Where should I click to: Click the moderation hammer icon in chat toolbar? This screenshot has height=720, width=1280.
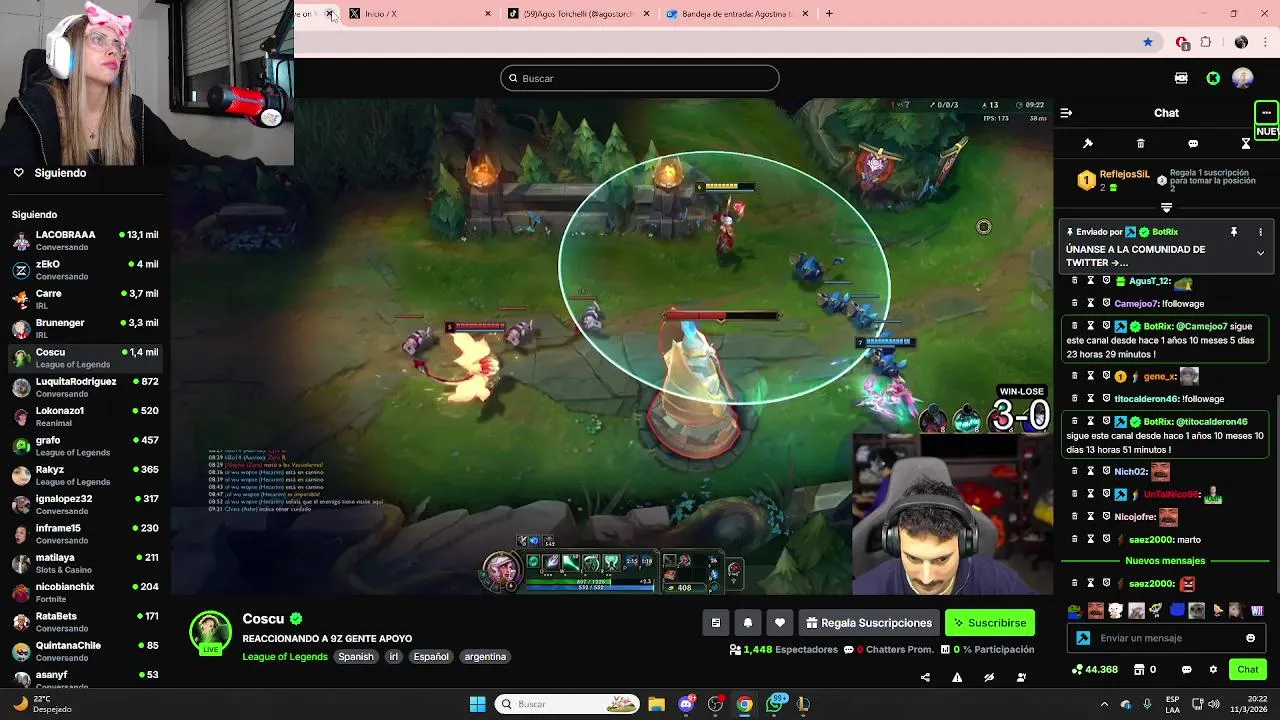(1088, 144)
